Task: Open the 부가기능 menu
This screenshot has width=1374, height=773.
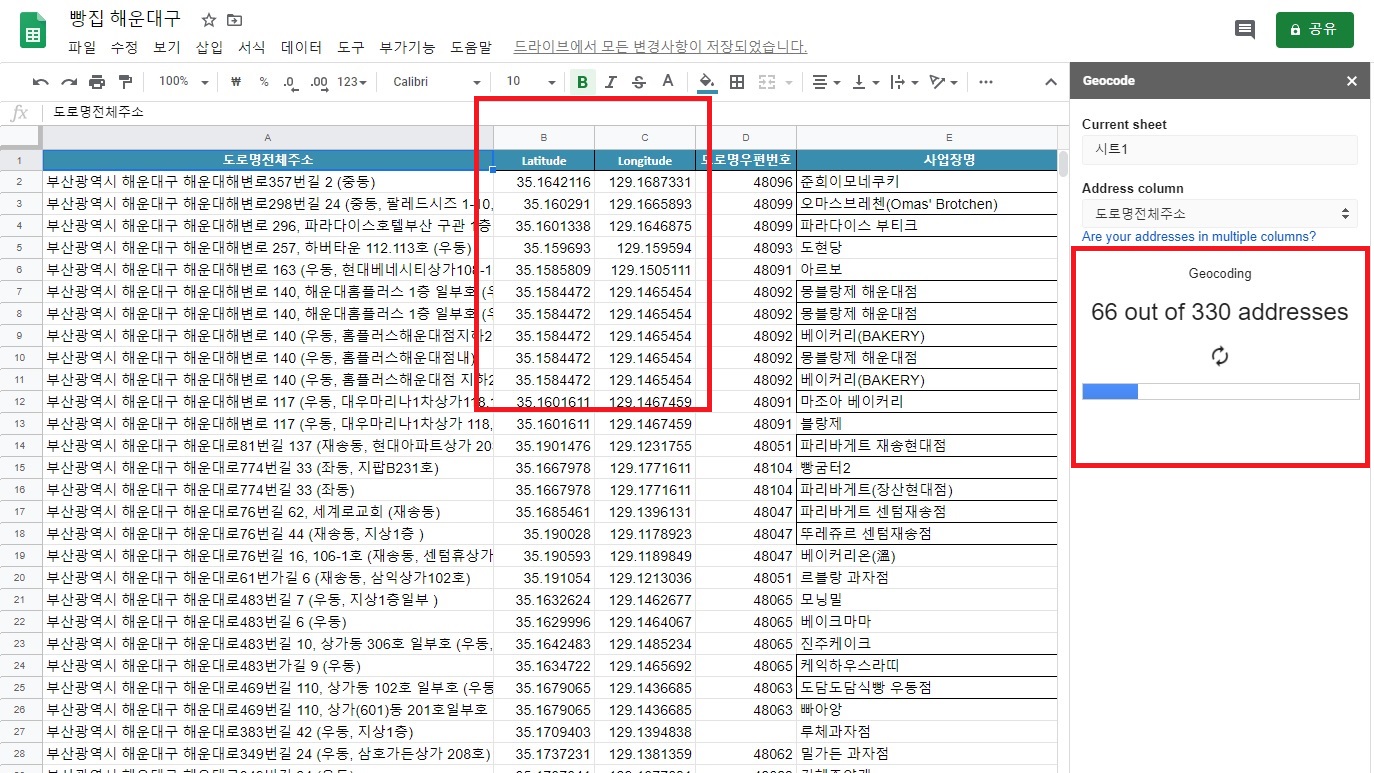Action: 407,47
